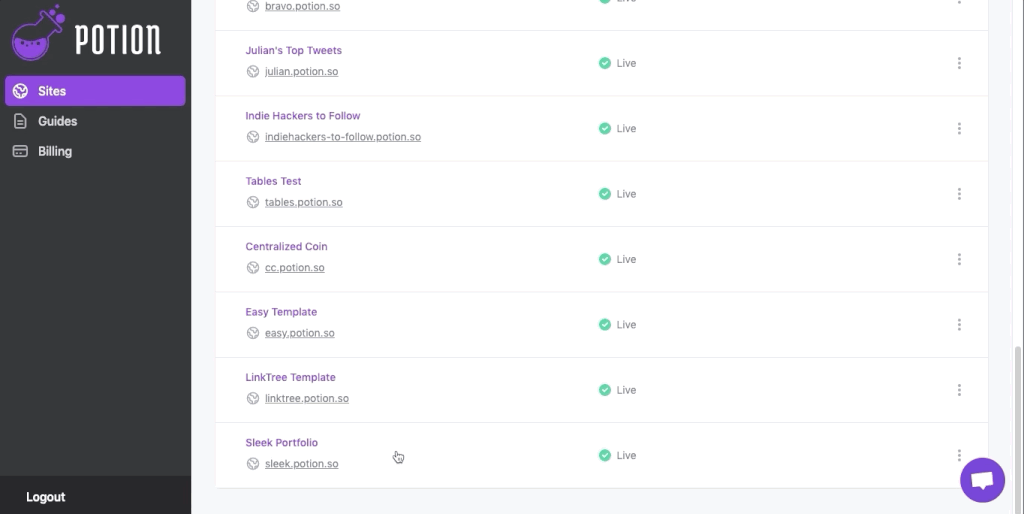The height and width of the screenshot is (514, 1024).
Task: Click the Sites globe icon in sidebar
Action: (20, 91)
